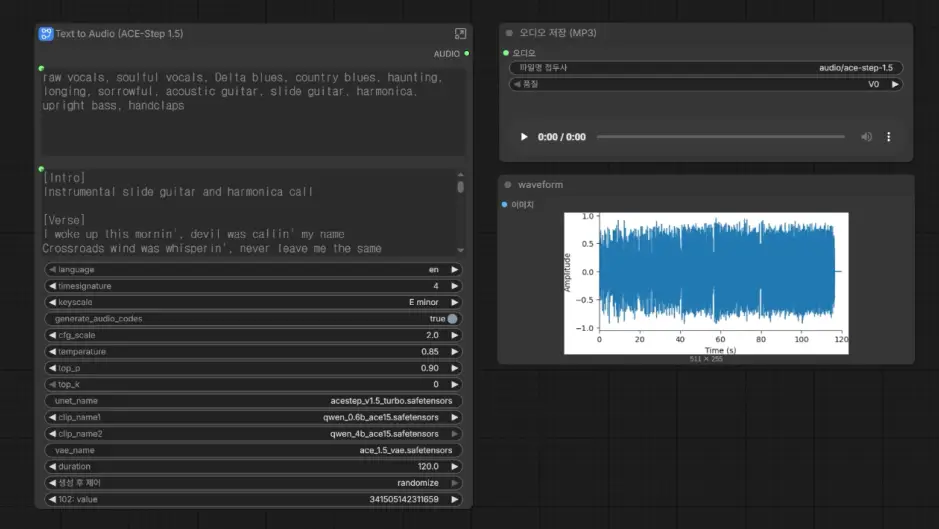Decrease cfg_scale value

[52, 335]
